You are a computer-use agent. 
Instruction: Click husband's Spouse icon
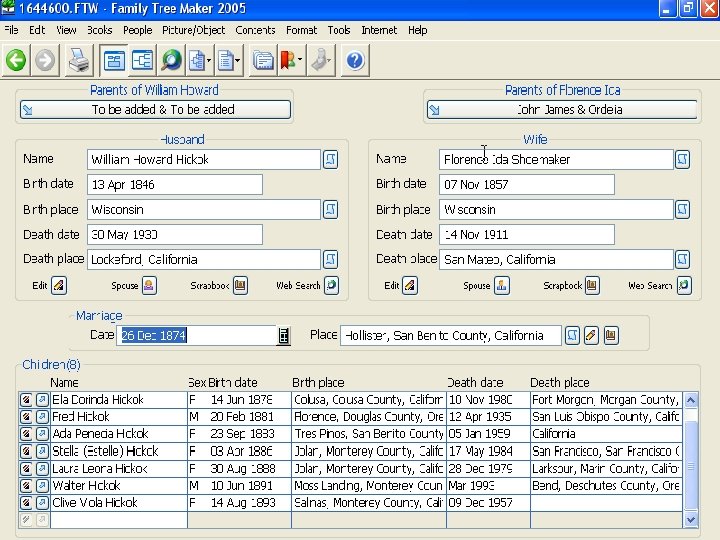(x=149, y=285)
